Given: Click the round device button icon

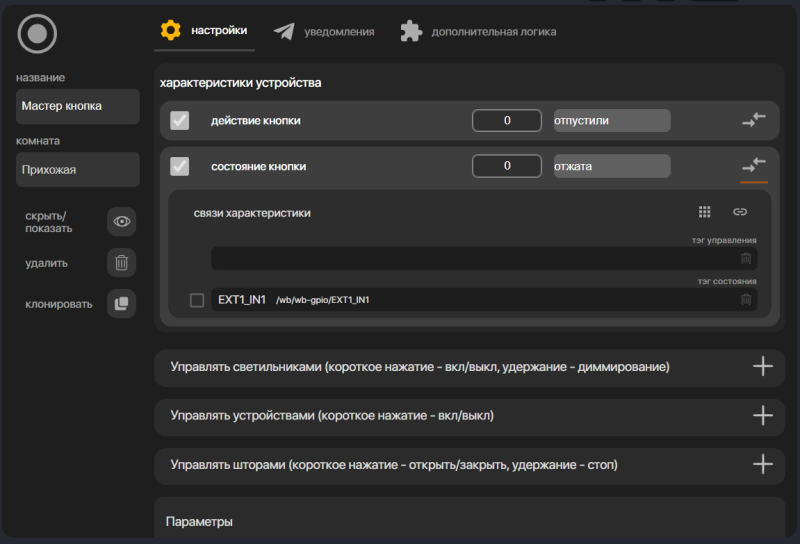Looking at the screenshot, I should (37, 34).
